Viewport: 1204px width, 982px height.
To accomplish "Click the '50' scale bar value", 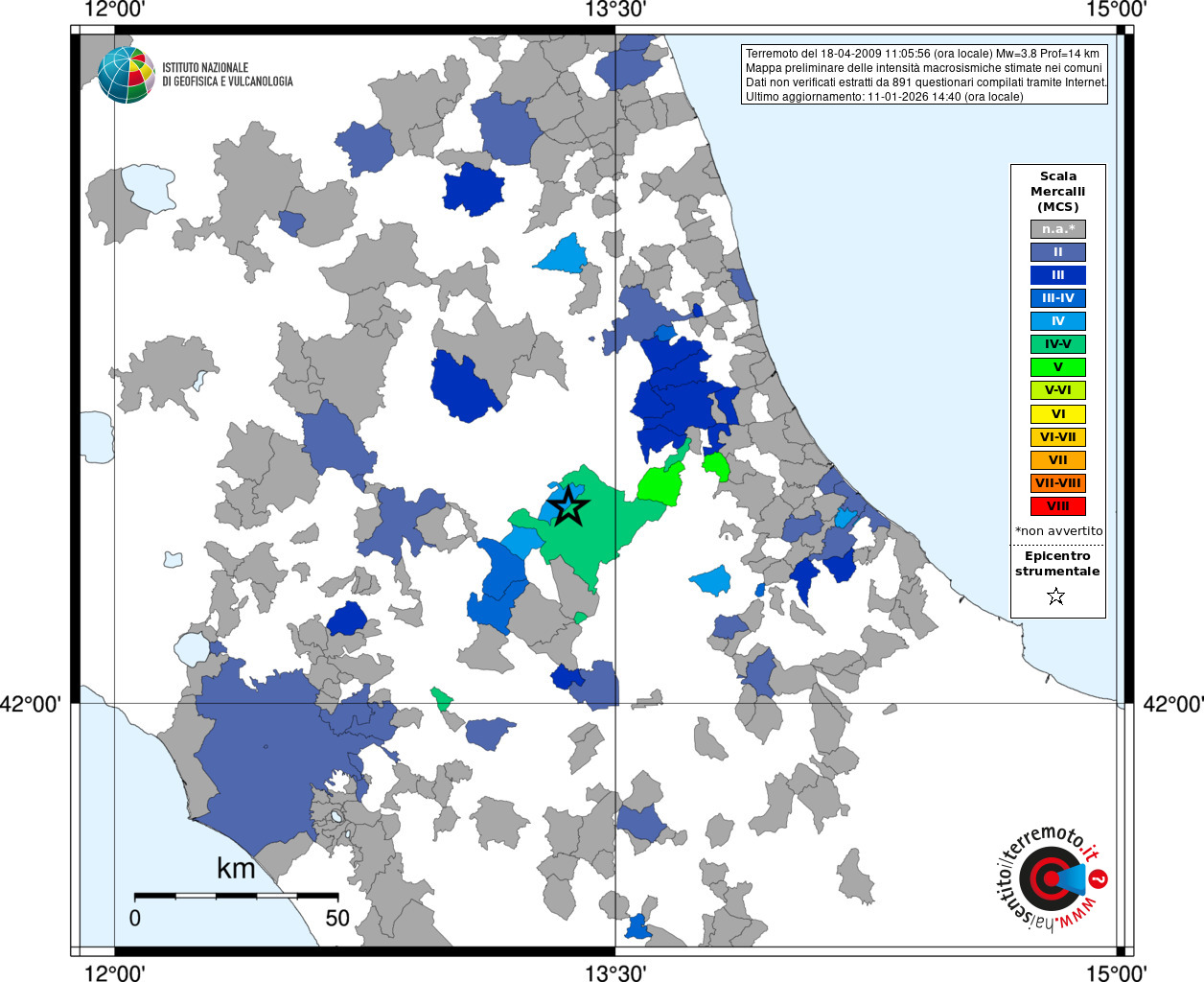I will tap(337, 918).
